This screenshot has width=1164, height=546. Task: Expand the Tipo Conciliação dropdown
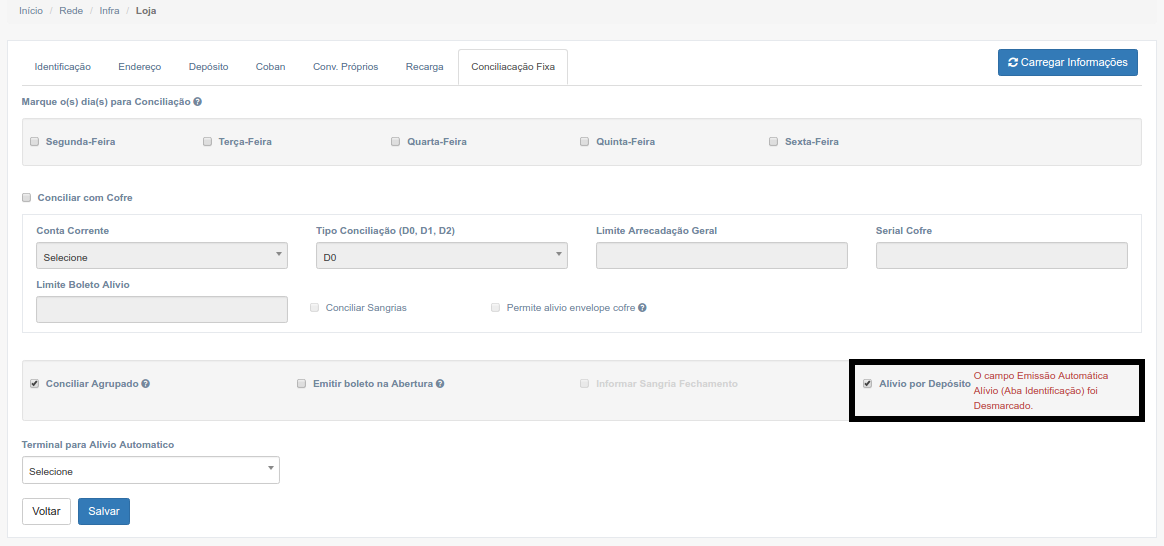pyautogui.click(x=441, y=257)
